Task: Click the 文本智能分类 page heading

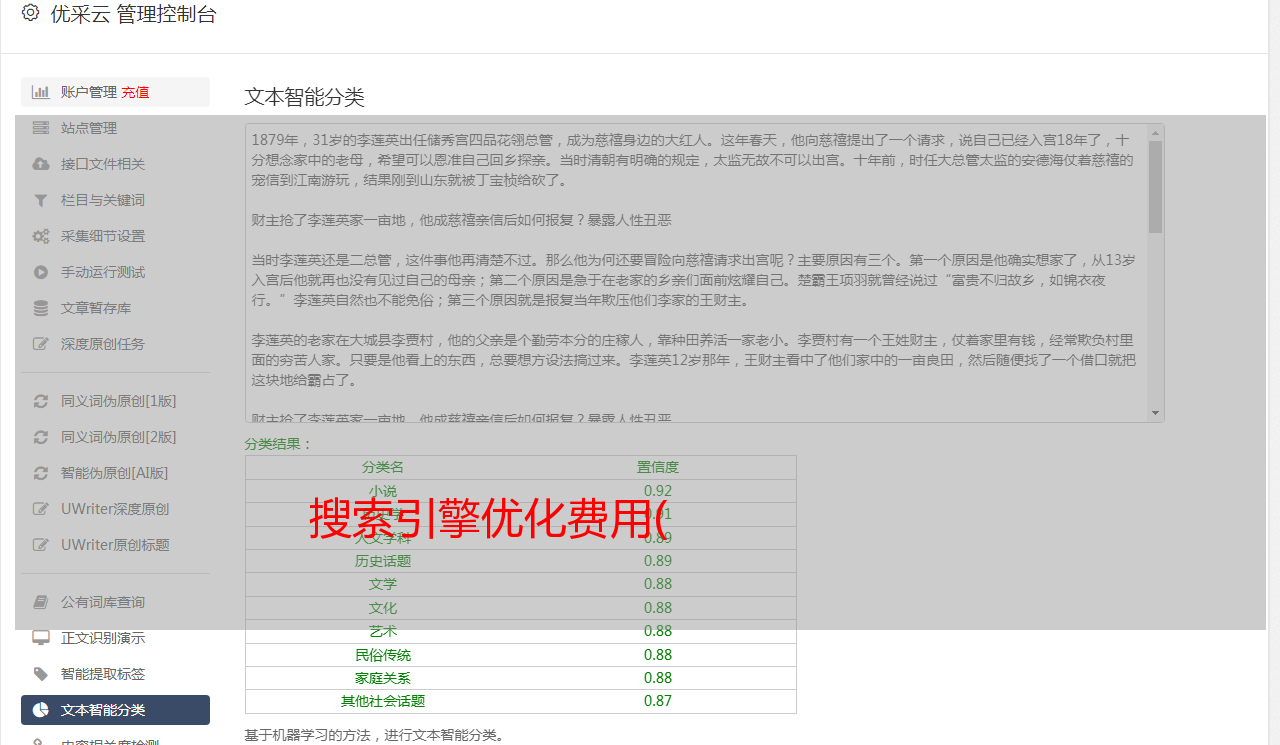Action: coord(305,97)
